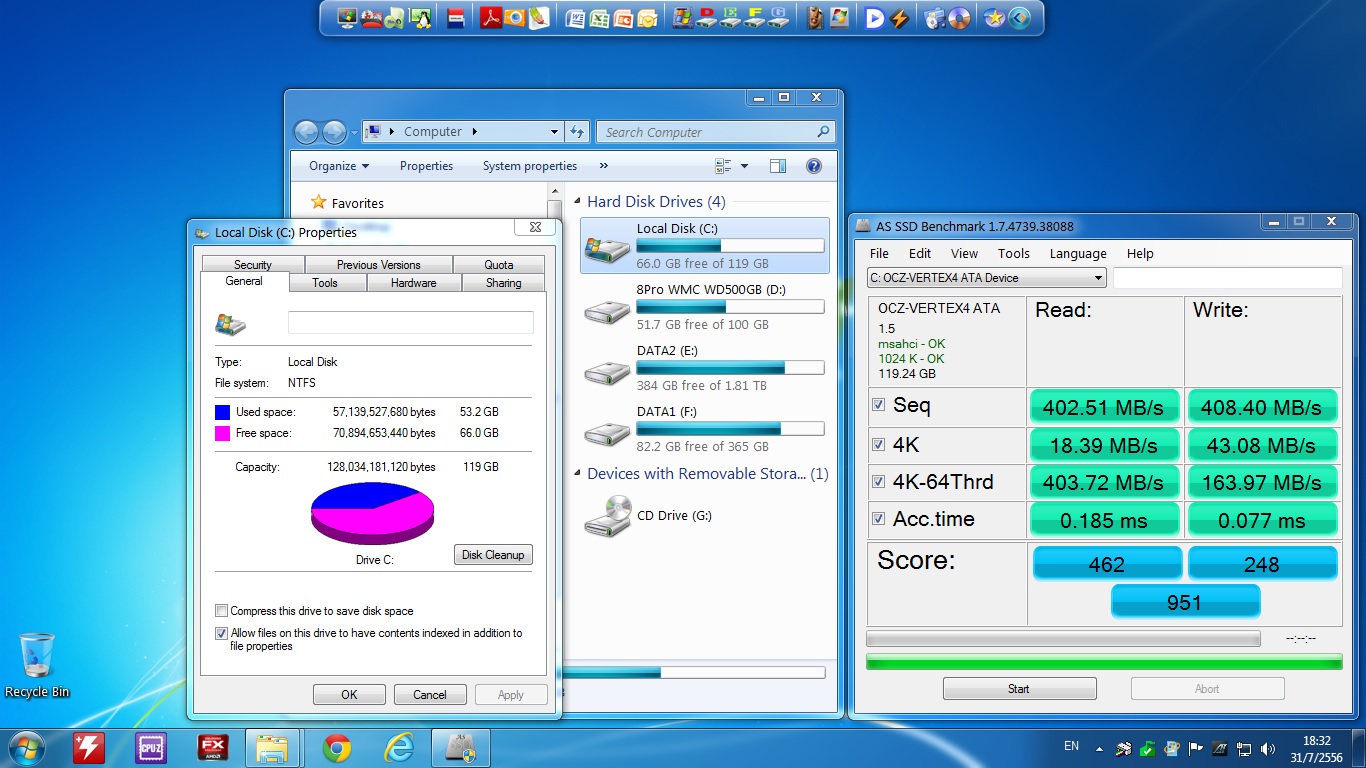Click the drive label field in Properties

pyautogui.click(x=411, y=322)
